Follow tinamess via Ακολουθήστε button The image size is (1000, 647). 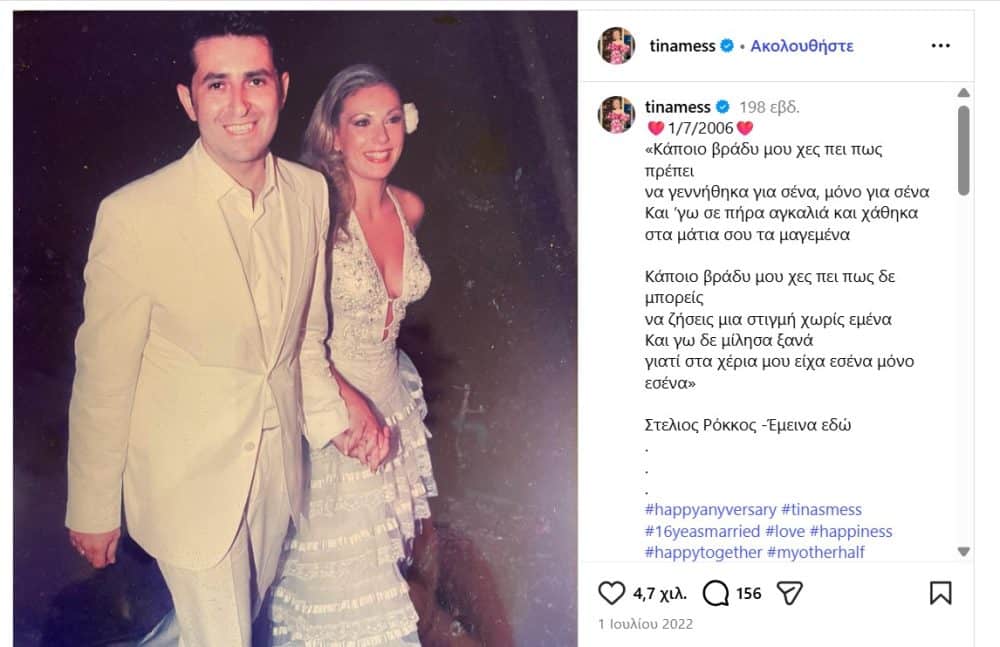801,46
